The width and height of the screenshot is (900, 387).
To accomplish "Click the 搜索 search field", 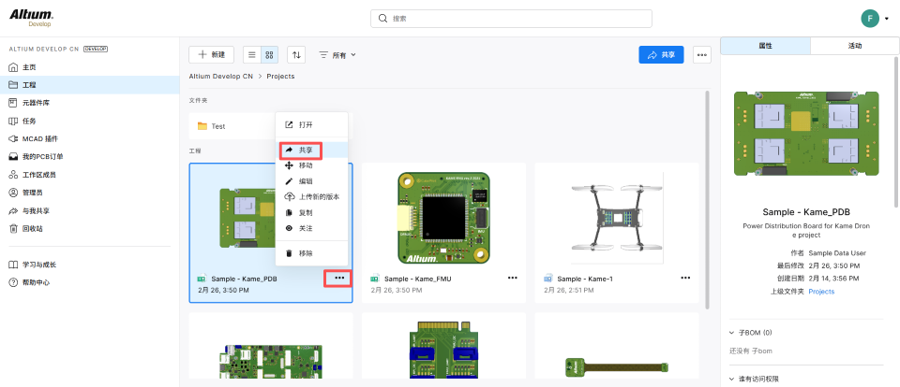I will pos(511,18).
